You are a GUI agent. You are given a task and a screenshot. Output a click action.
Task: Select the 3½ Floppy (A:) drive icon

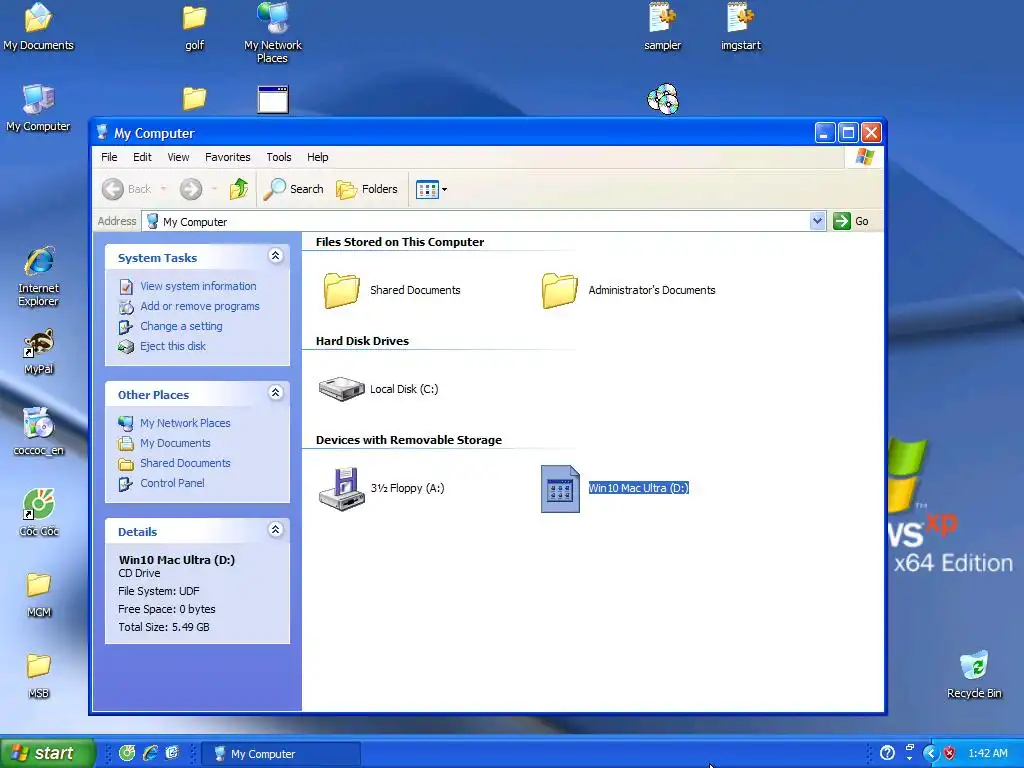pyautogui.click(x=342, y=488)
